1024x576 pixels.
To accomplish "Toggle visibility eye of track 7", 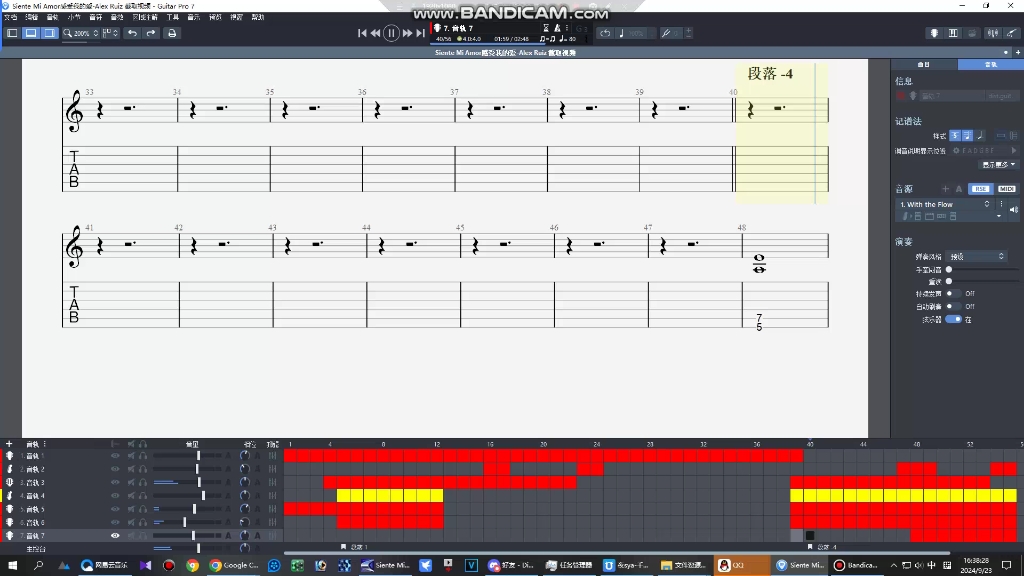I will tap(115, 536).
